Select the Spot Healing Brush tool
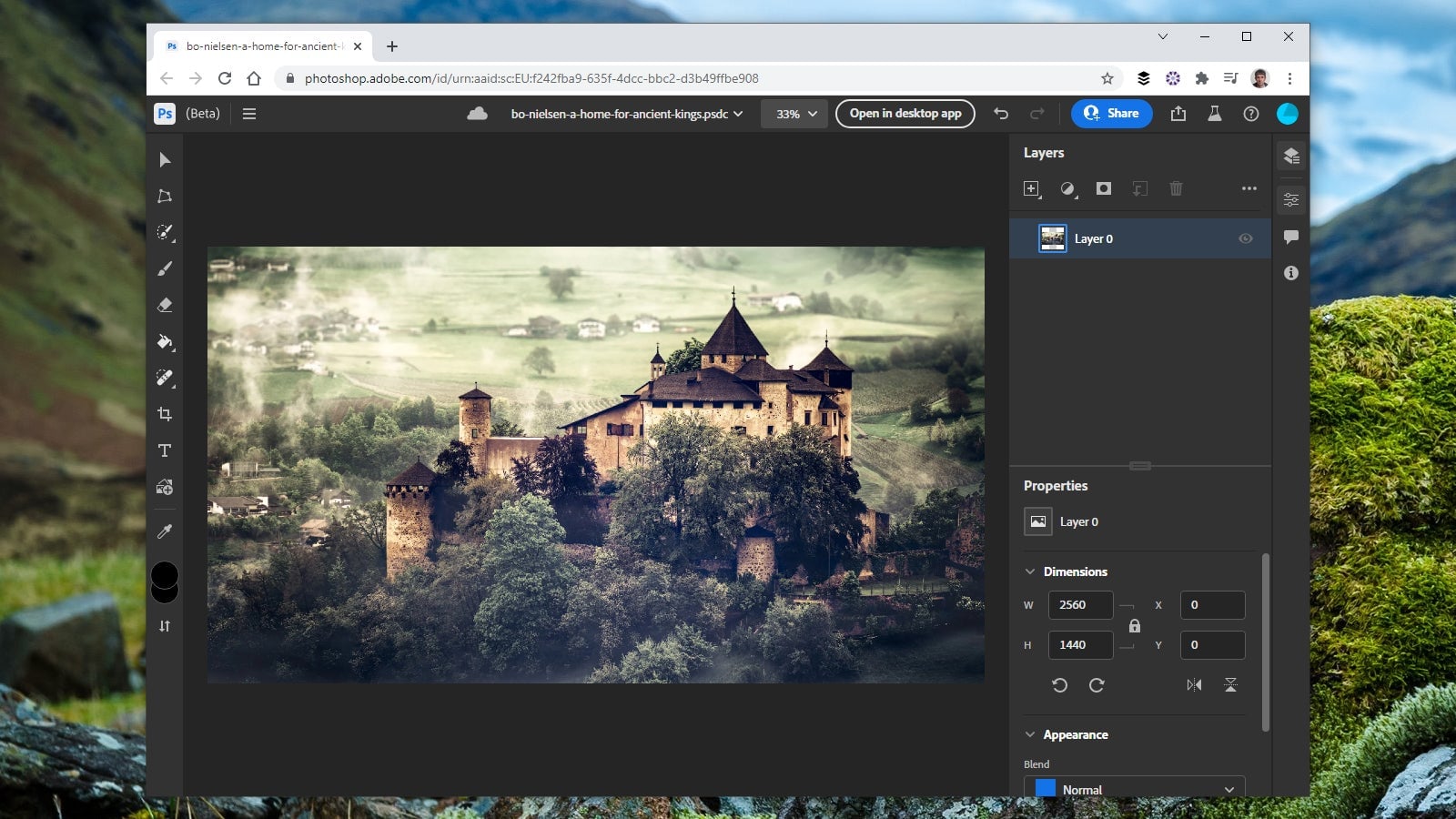This screenshot has height=819, width=1456. pyautogui.click(x=165, y=379)
